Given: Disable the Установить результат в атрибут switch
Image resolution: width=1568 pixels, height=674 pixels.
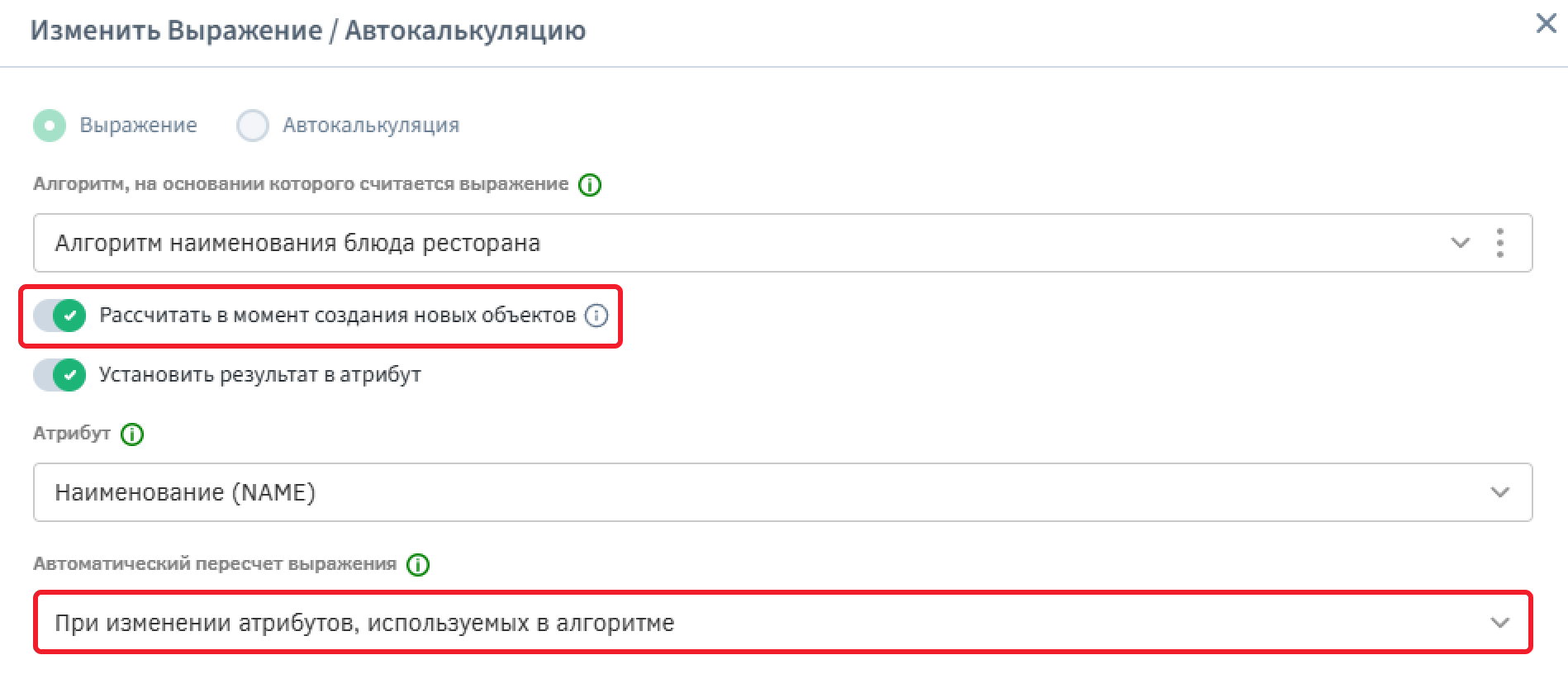Looking at the screenshot, I should 60,375.
